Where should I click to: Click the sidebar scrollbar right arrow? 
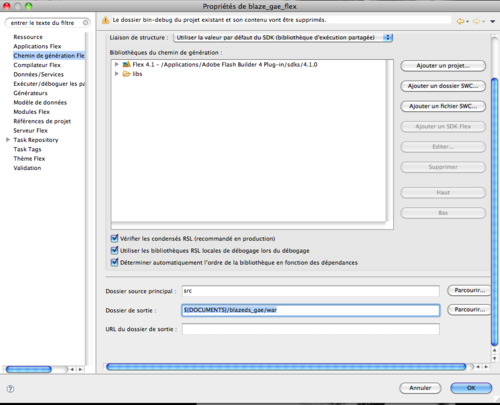(x=80, y=369)
